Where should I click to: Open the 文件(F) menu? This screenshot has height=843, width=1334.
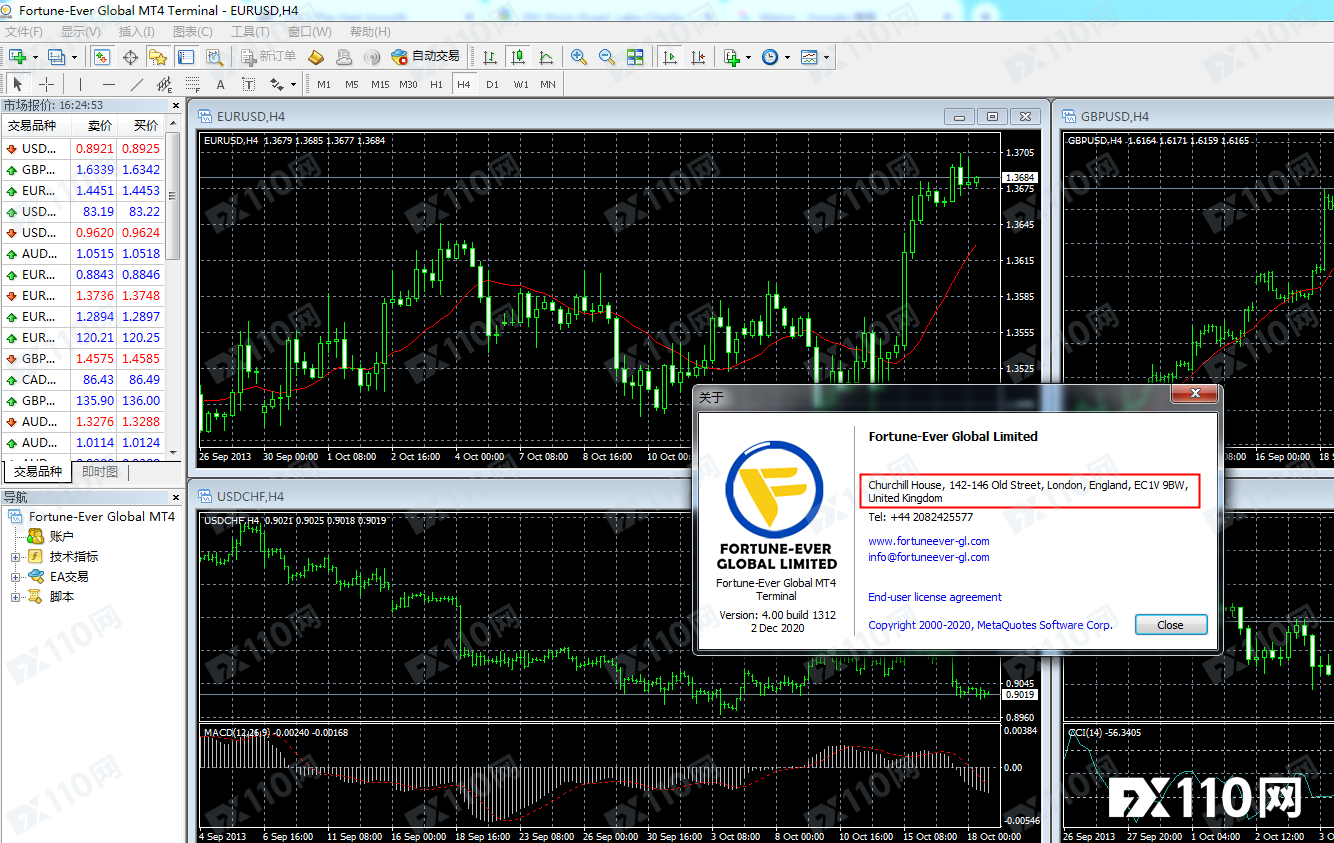(24, 31)
